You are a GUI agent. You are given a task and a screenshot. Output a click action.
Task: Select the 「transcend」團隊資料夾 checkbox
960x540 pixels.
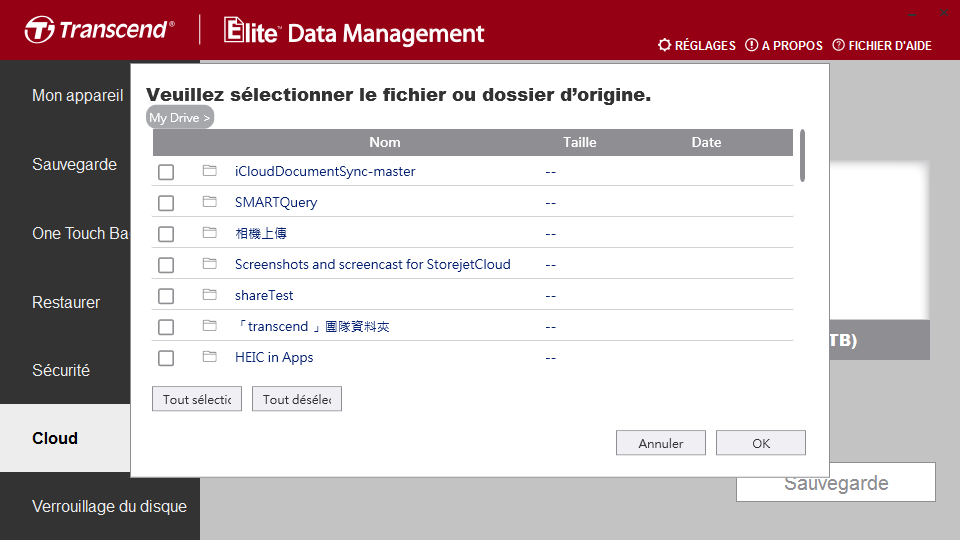point(166,327)
